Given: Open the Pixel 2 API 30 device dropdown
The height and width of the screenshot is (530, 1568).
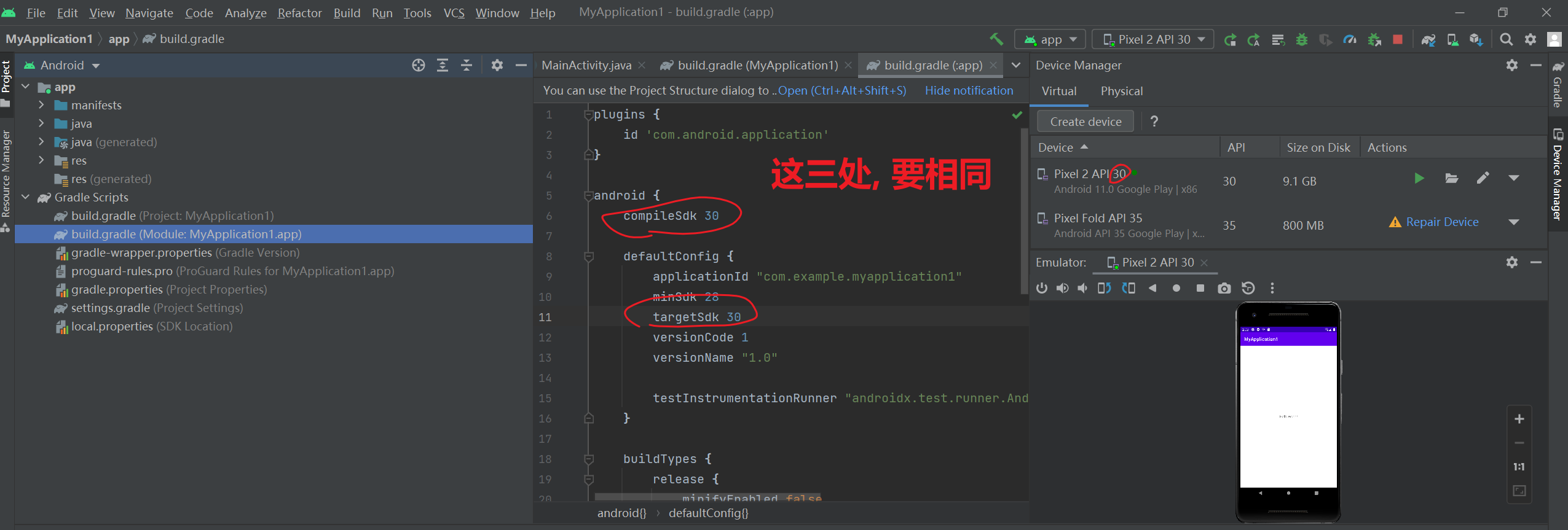Looking at the screenshot, I should coord(1153,40).
